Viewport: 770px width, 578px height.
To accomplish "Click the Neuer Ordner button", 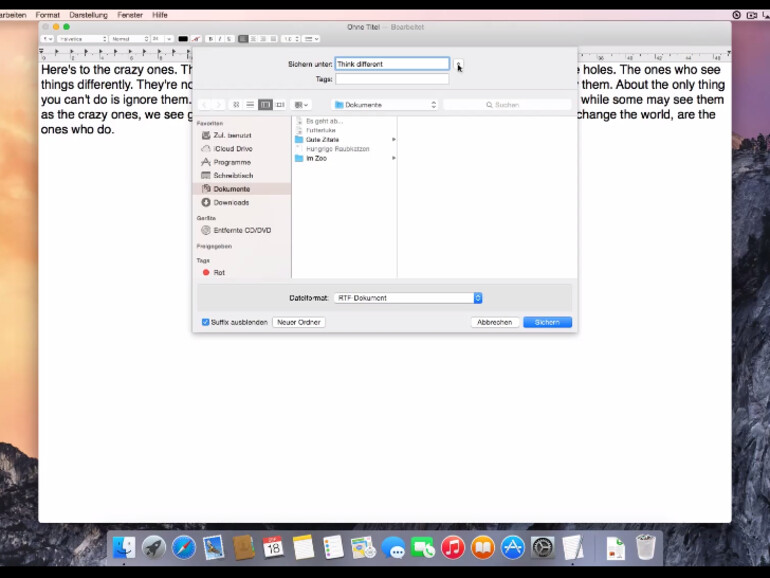I will pos(298,322).
